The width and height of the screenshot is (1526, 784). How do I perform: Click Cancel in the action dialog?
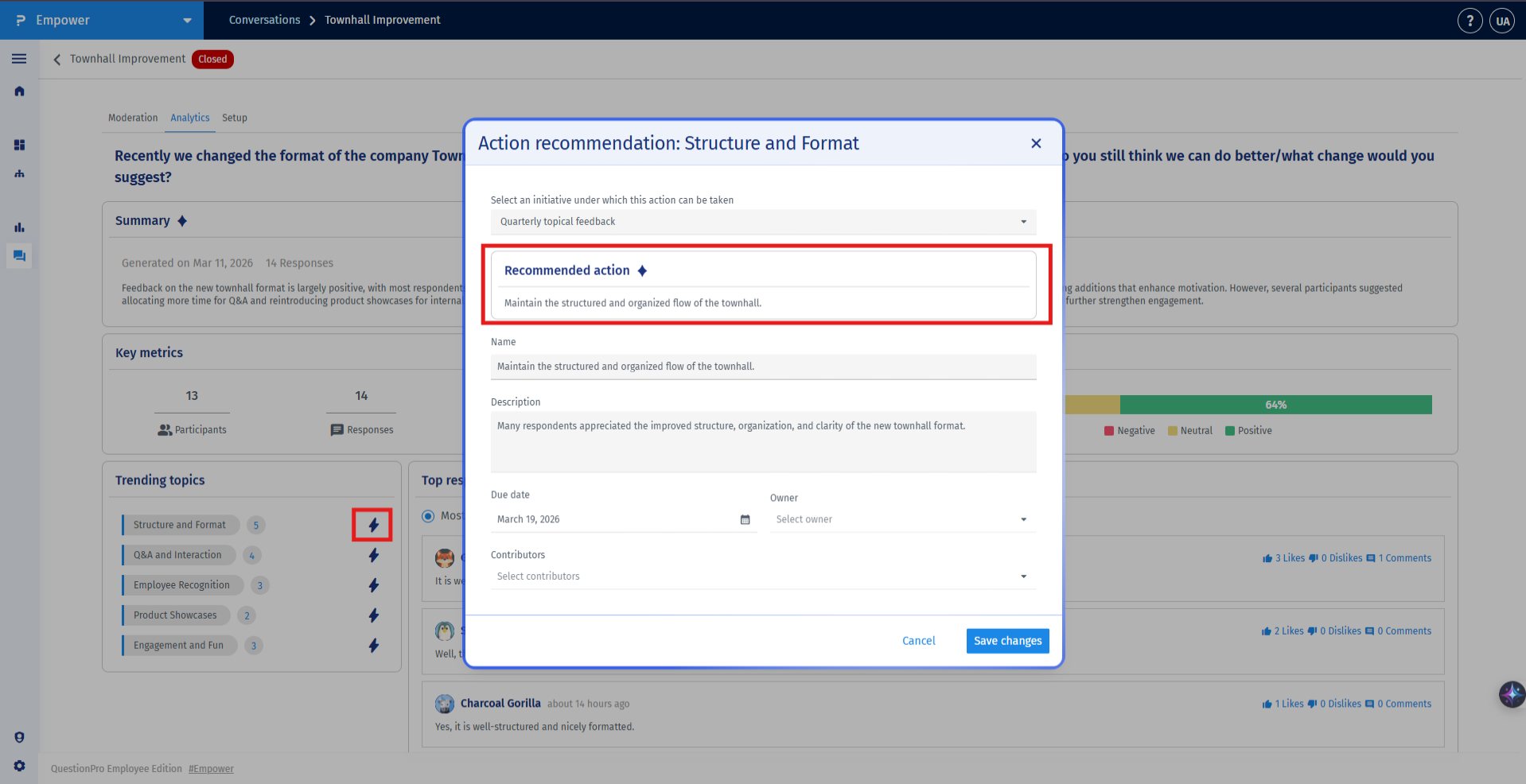click(x=918, y=641)
